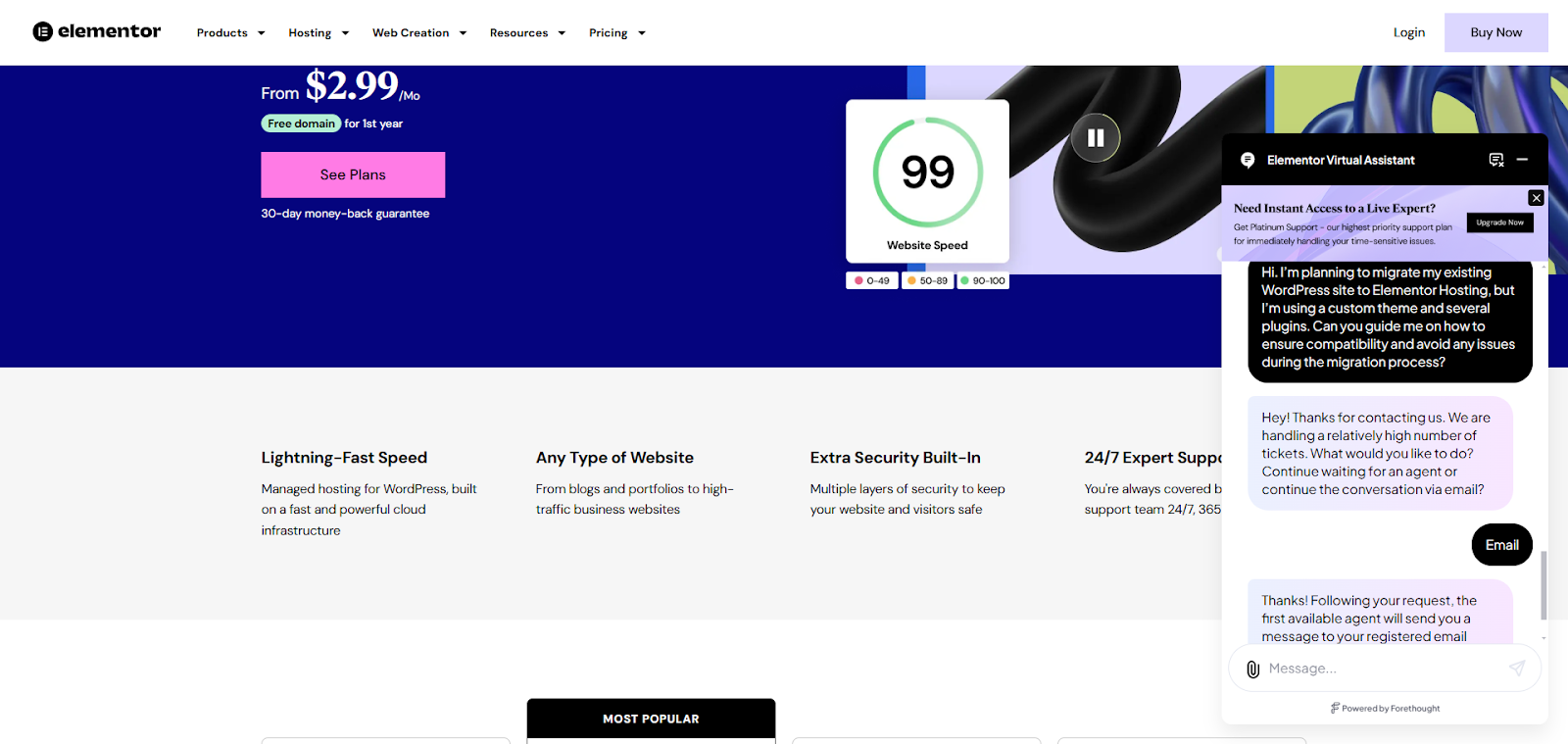Click the Elementor logo in the header
1568x744 pixels.
coord(97,31)
